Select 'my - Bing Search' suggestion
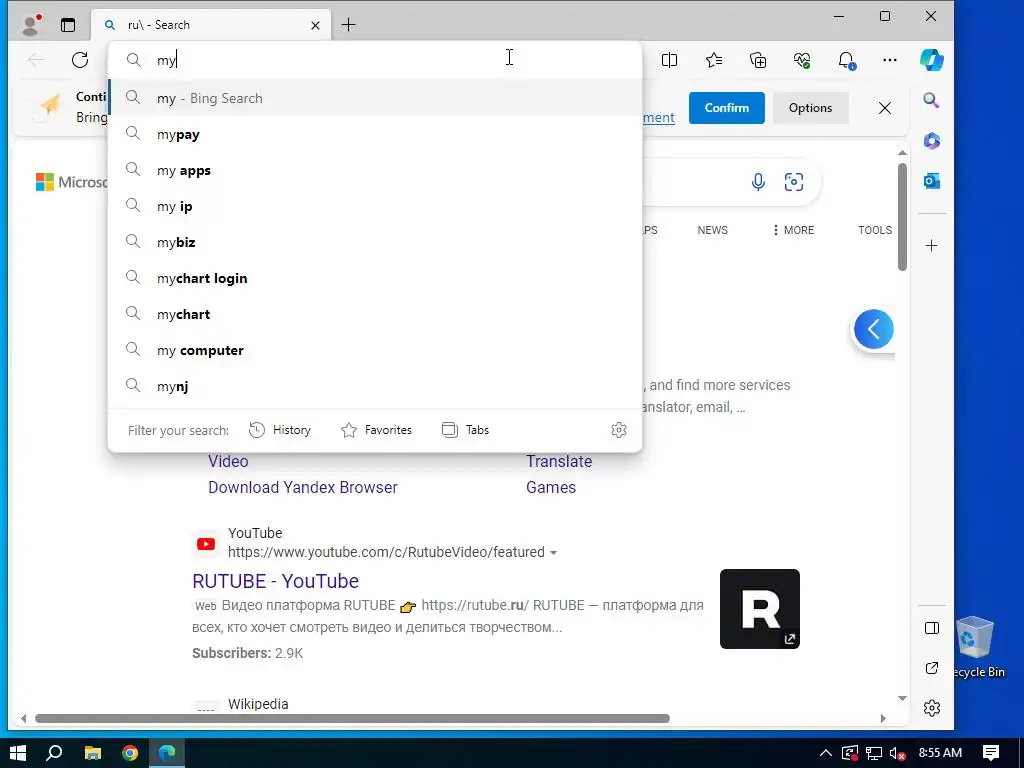Screen dimensions: 1024x768 pos(375,98)
